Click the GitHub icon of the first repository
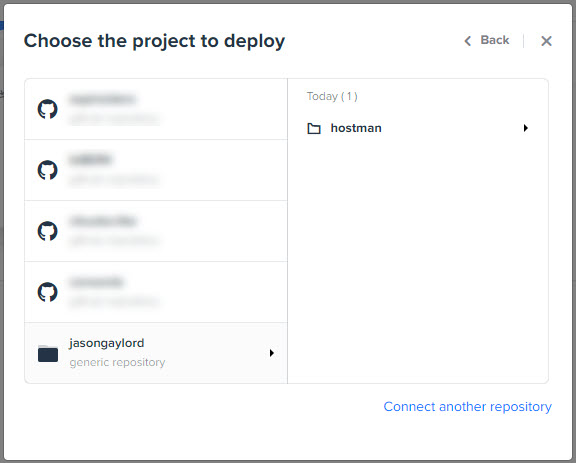 point(48,109)
